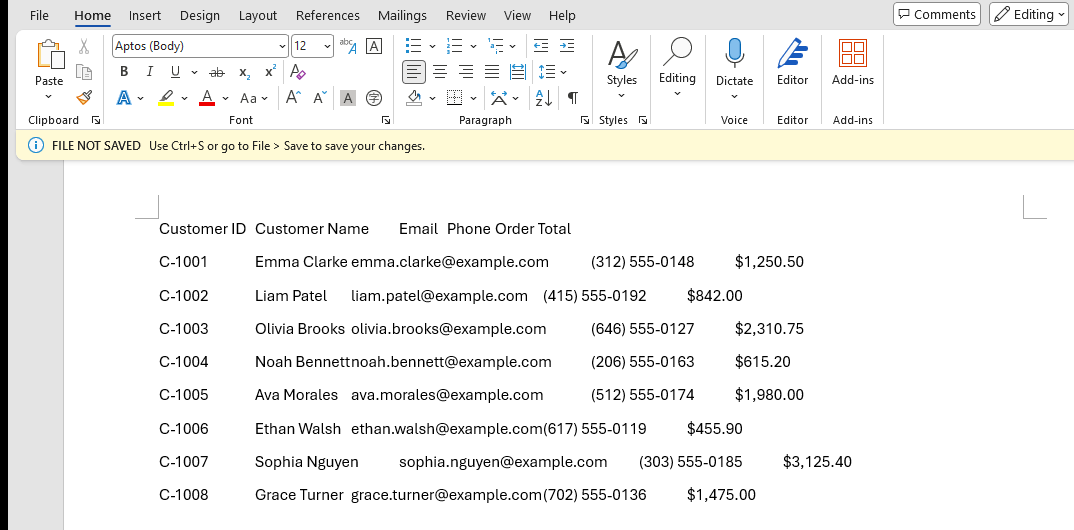The width and height of the screenshot is (1074, 530).
Task: Apply borders to paragraph
Action: 455,98
